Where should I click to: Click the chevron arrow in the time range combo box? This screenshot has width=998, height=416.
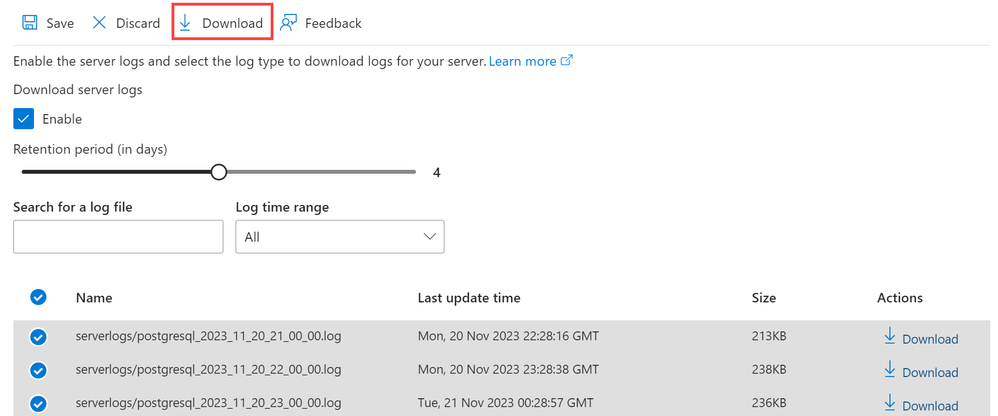pos(430,237)
